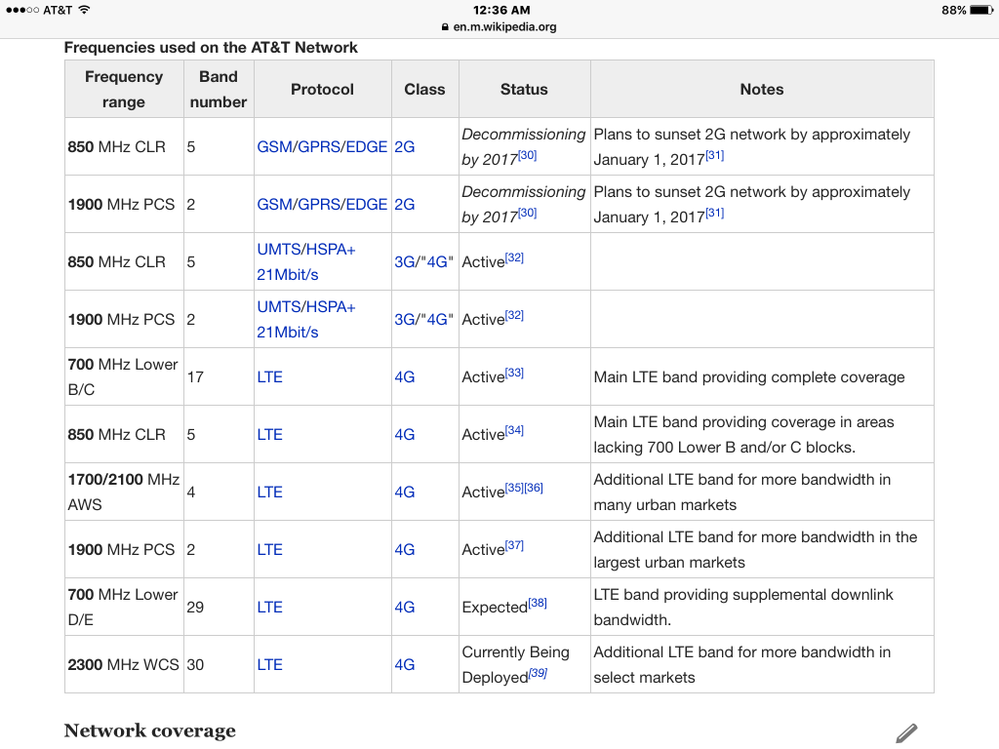The image size is (999, 749).
Task: Open the 3G class link in the 850 MHz UMTS row
Action: tap(405, 262)
